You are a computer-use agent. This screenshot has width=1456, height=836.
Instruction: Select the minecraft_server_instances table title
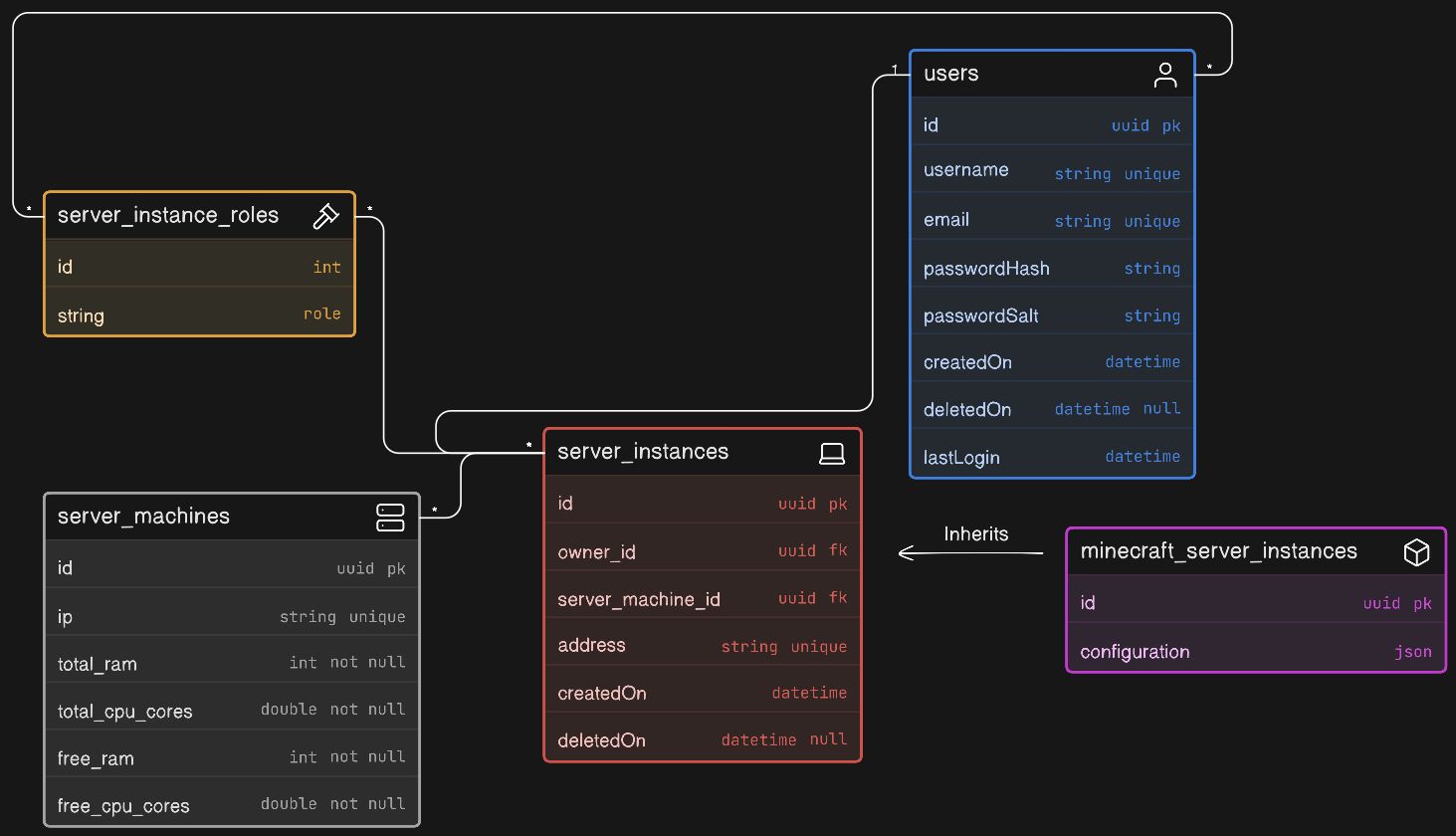click(1218, 551)
